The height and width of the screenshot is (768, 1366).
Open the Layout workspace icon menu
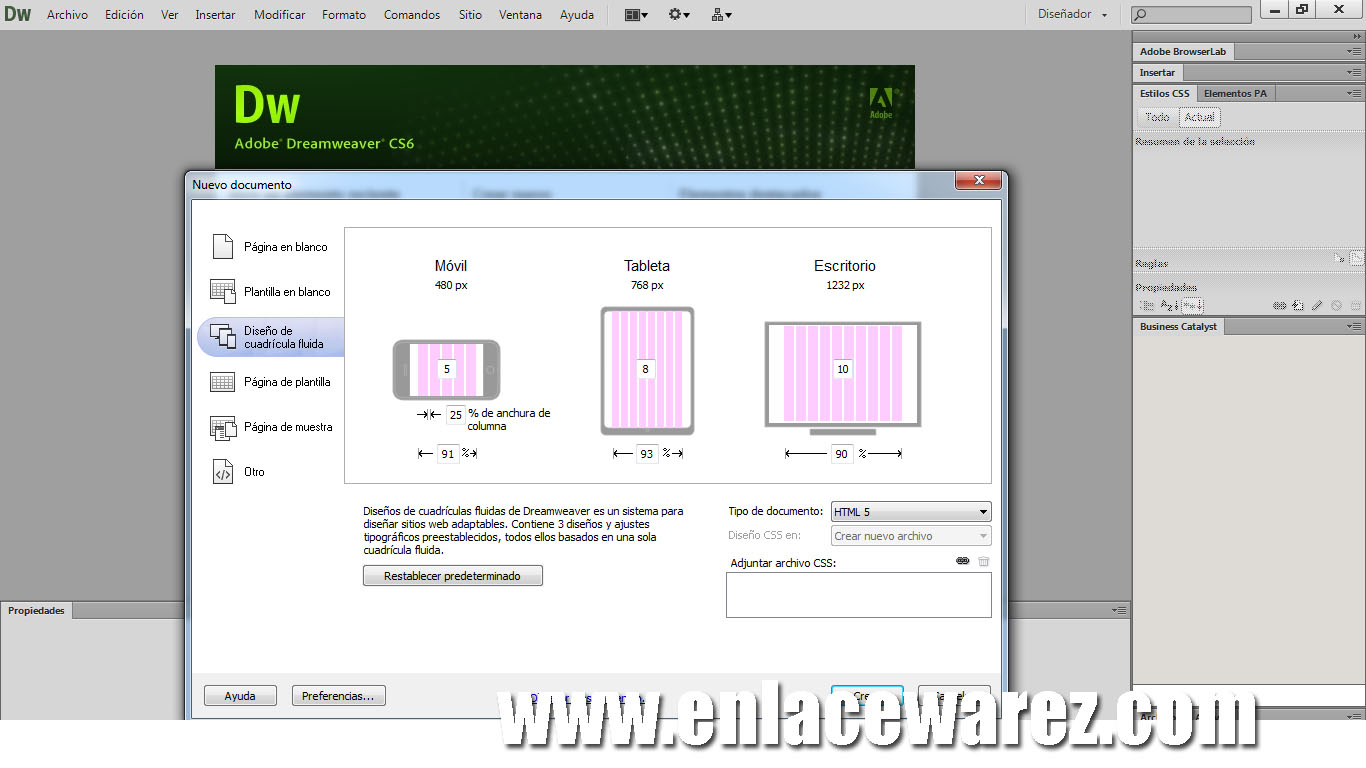click(636, 15)
